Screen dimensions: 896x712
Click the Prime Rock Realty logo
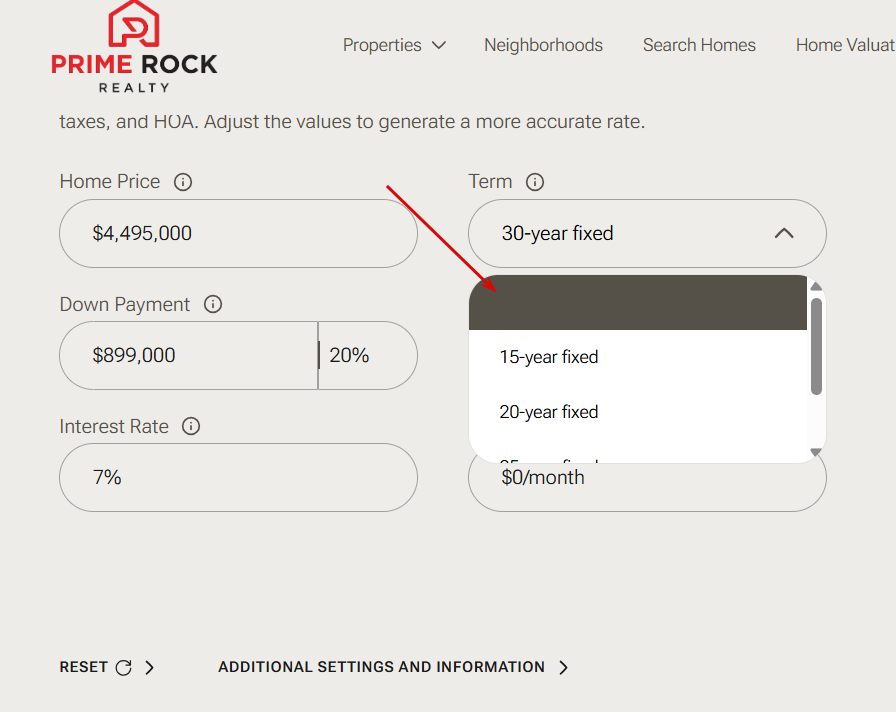pos(134,47)
